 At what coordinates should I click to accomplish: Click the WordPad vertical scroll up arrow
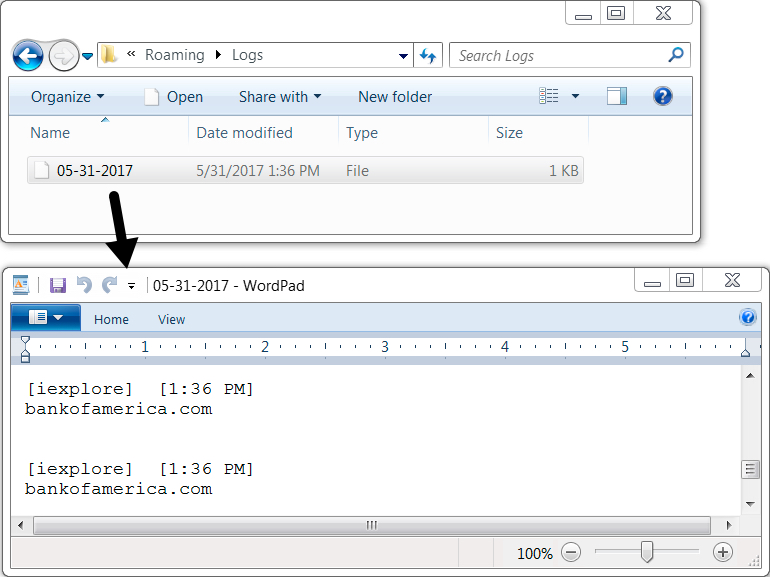750,376
